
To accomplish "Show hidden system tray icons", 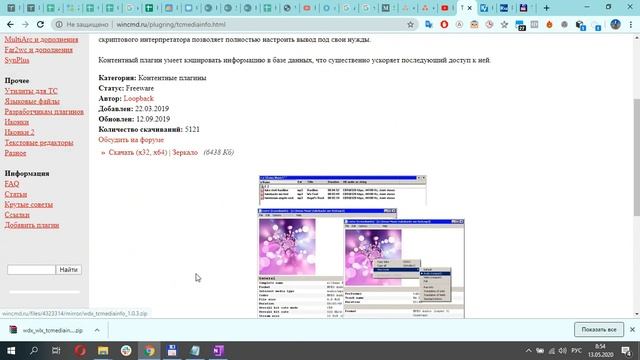I will [x=529, y=351].
